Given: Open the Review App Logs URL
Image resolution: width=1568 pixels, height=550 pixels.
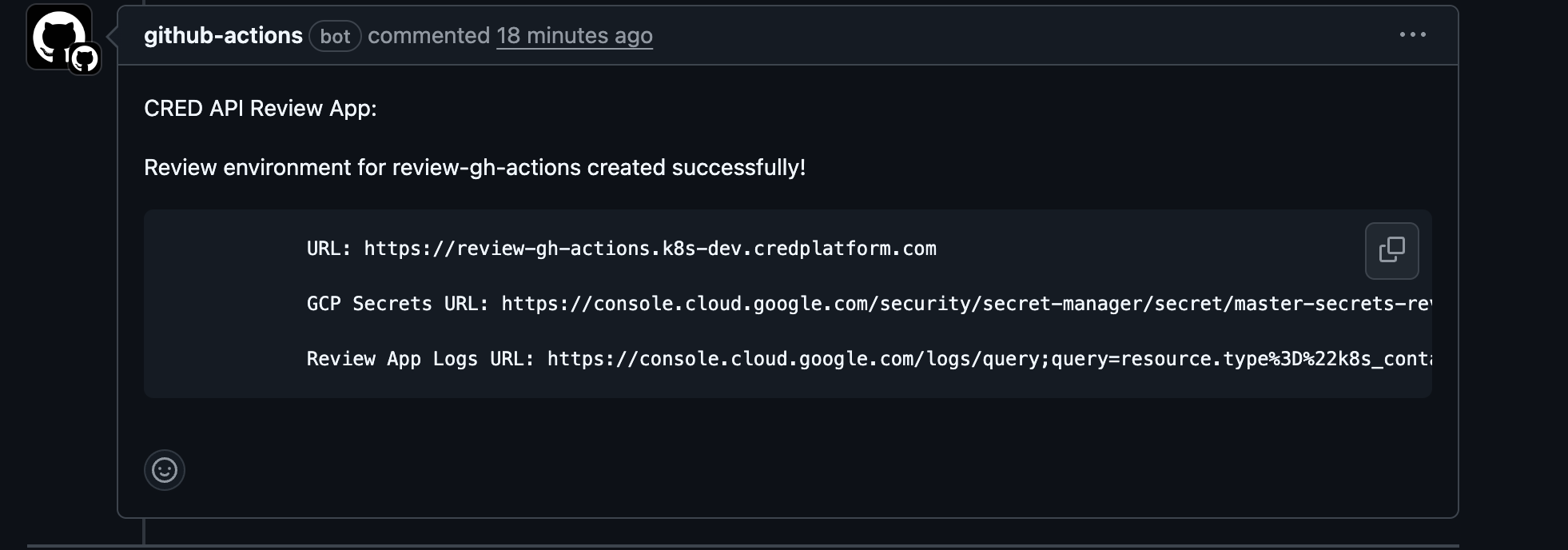Looking at the screenshot, I should 991,359.
